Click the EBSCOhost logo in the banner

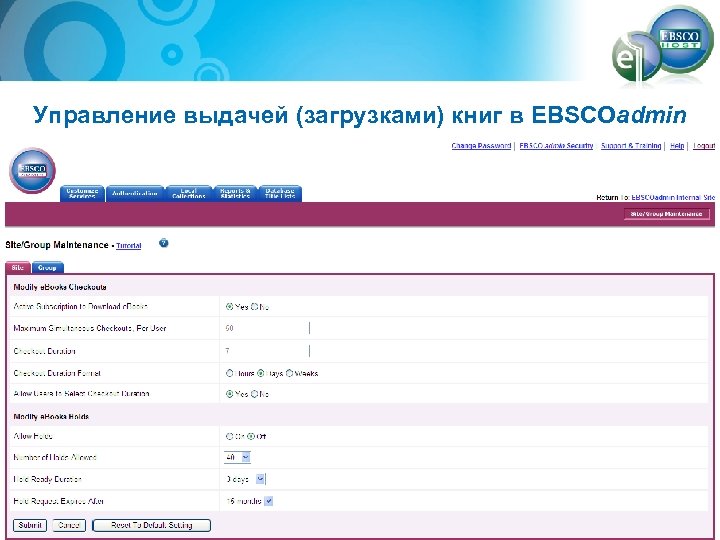pyautogui.click(x=680, y=40)
